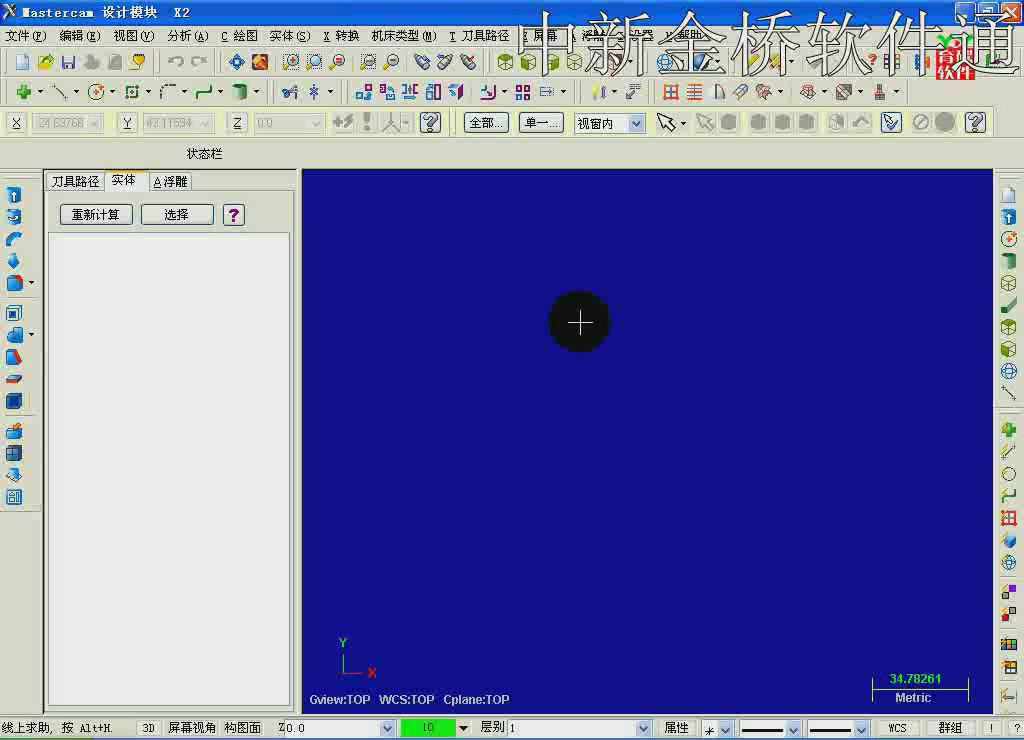This screenshot has height=740, width=1024.
Task: Click the Create rectangle tool icon
Action: pyautogui.click(x=132, y=92)
